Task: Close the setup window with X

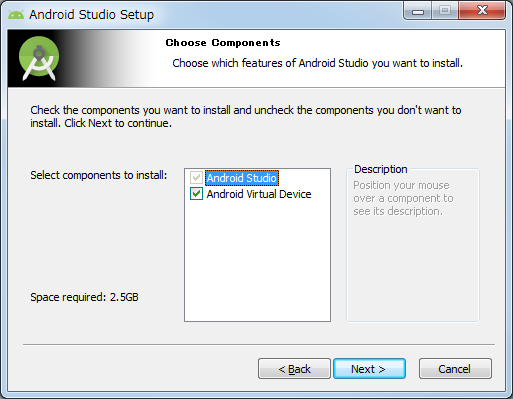Action: click(482, 11)
